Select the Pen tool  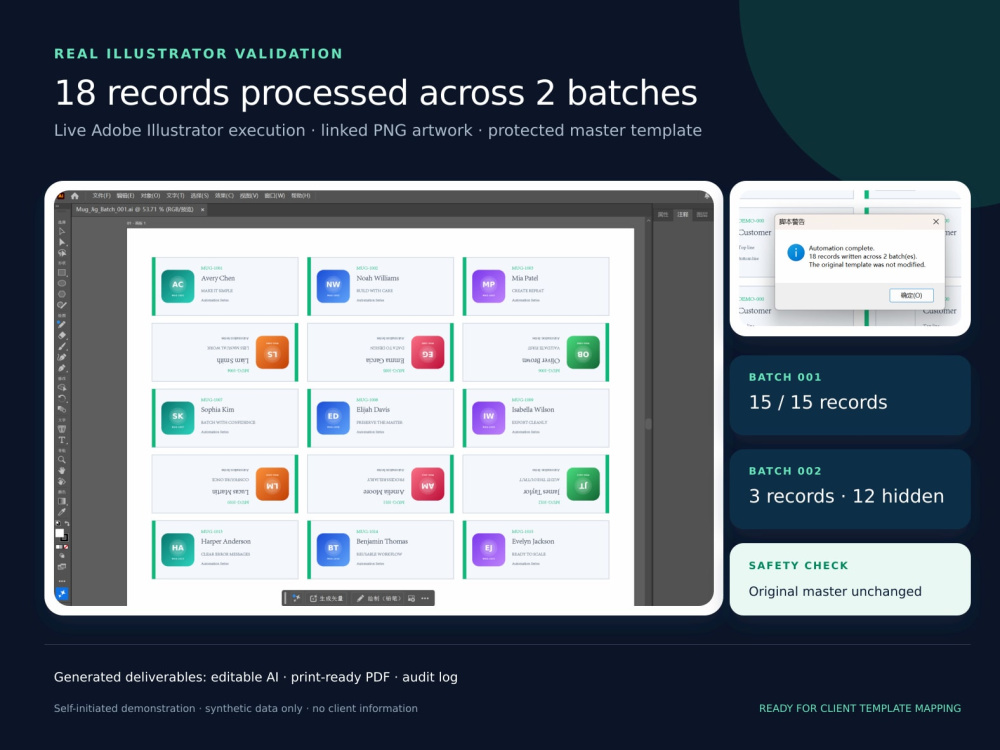point(62,368)
